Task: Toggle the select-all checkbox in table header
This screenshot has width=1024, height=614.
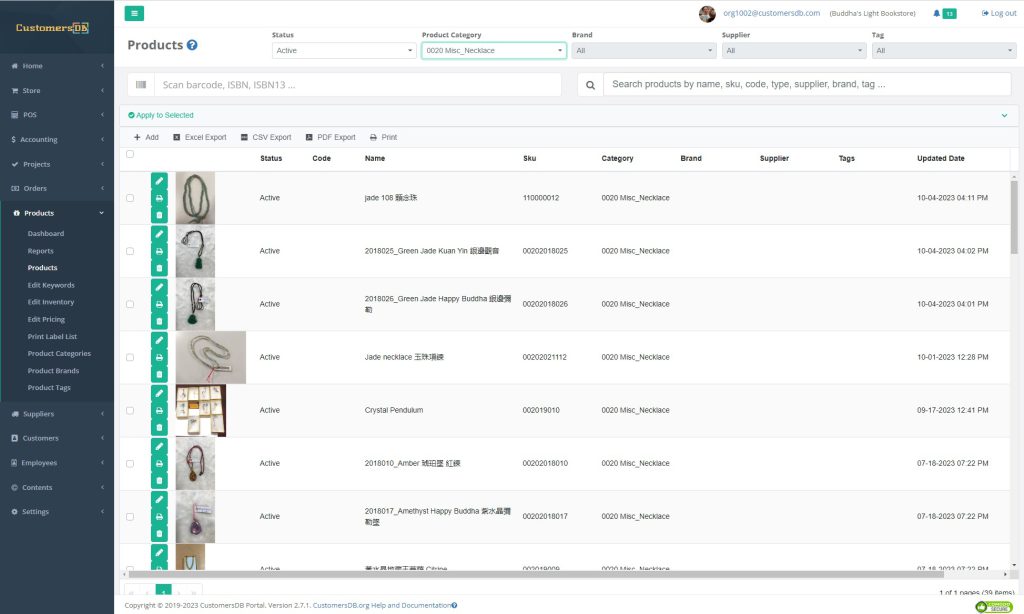Action: pyautogui.click(x=130, y=154)
